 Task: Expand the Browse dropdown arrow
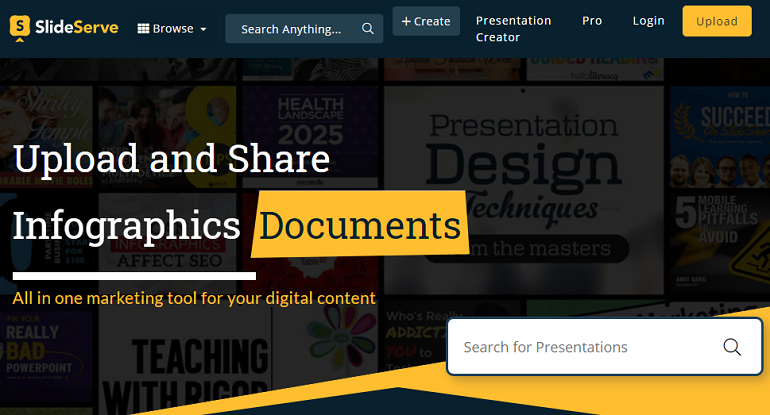(203, 29)
